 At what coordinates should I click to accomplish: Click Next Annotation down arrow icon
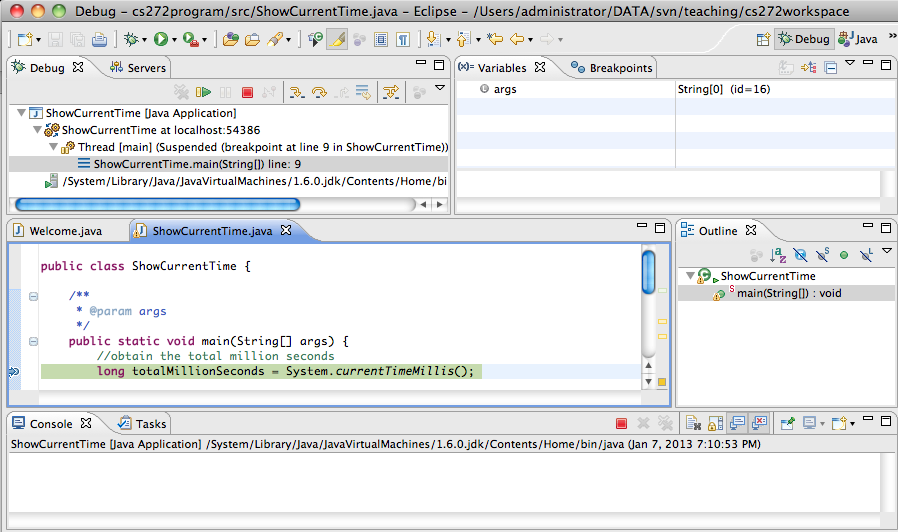[x=434, y=39]
